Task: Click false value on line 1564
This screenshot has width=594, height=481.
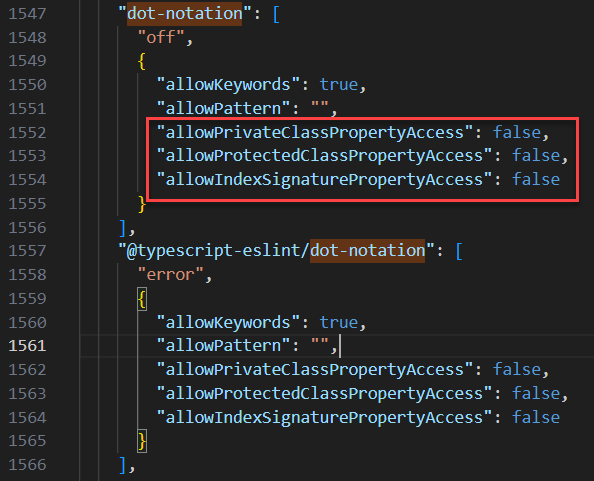Action: pos(536,417)
